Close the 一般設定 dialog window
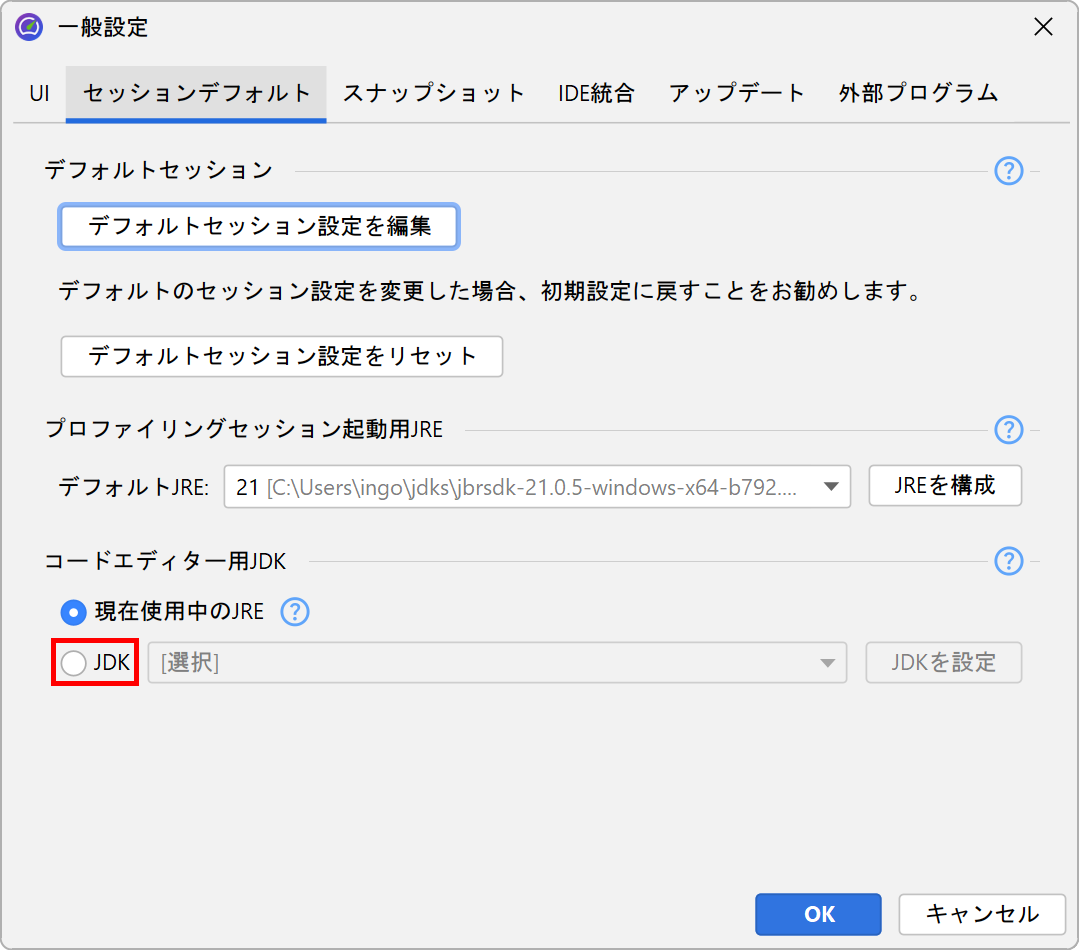 [x=1043, y=27]
